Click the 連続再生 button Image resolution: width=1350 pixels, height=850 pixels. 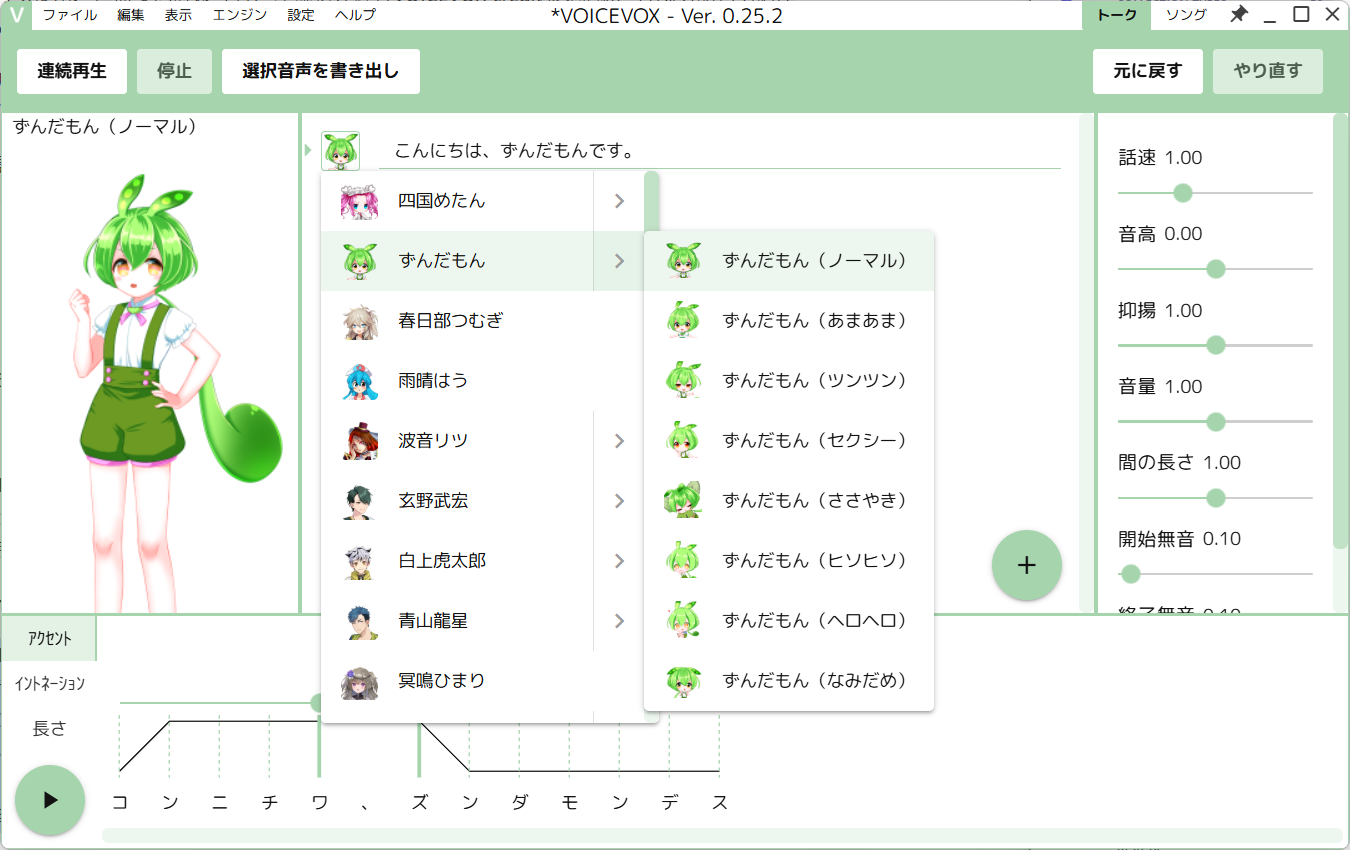tap(72, 71)
